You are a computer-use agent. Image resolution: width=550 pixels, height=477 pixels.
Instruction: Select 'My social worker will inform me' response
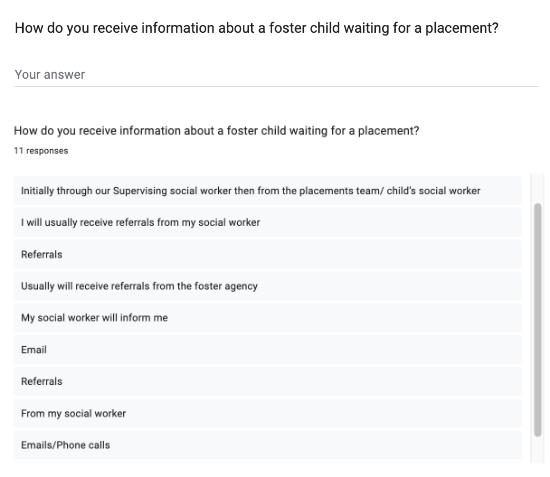268,318
